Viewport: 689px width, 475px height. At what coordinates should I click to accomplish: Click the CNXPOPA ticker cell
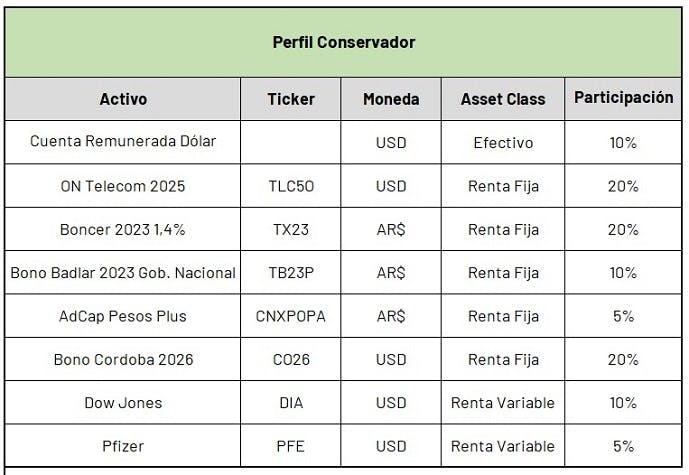tap(291, 316)
